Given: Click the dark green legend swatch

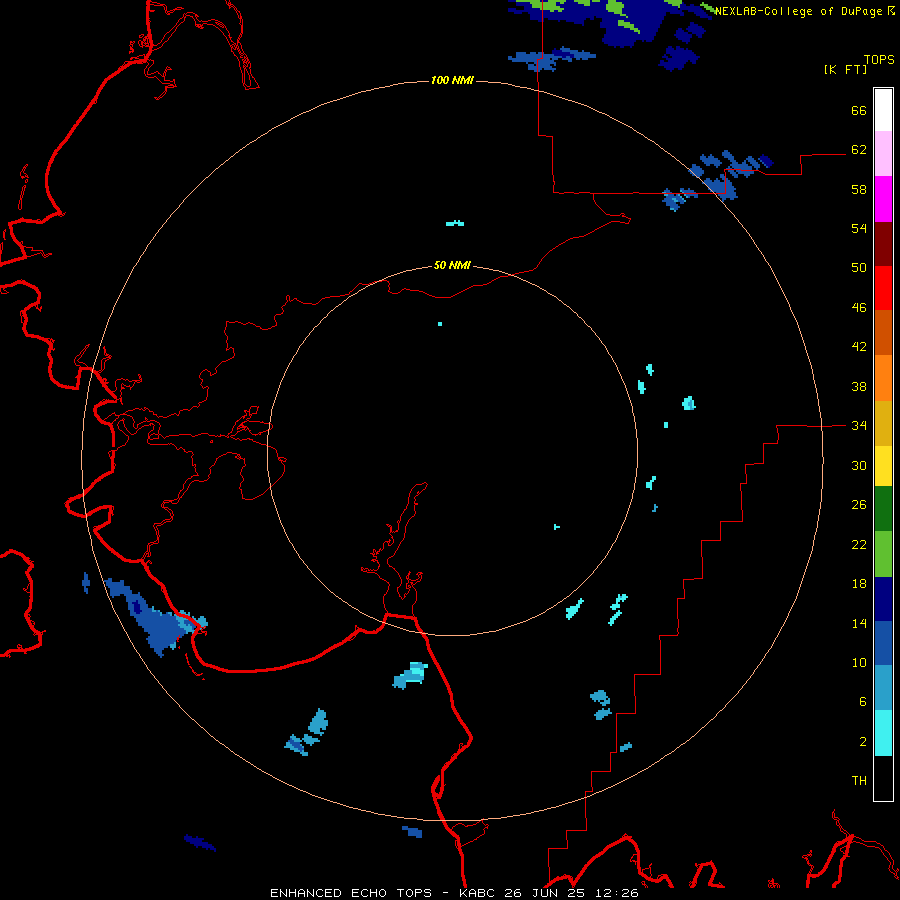Looking at the screenshot, I should (x=883, y=509).
